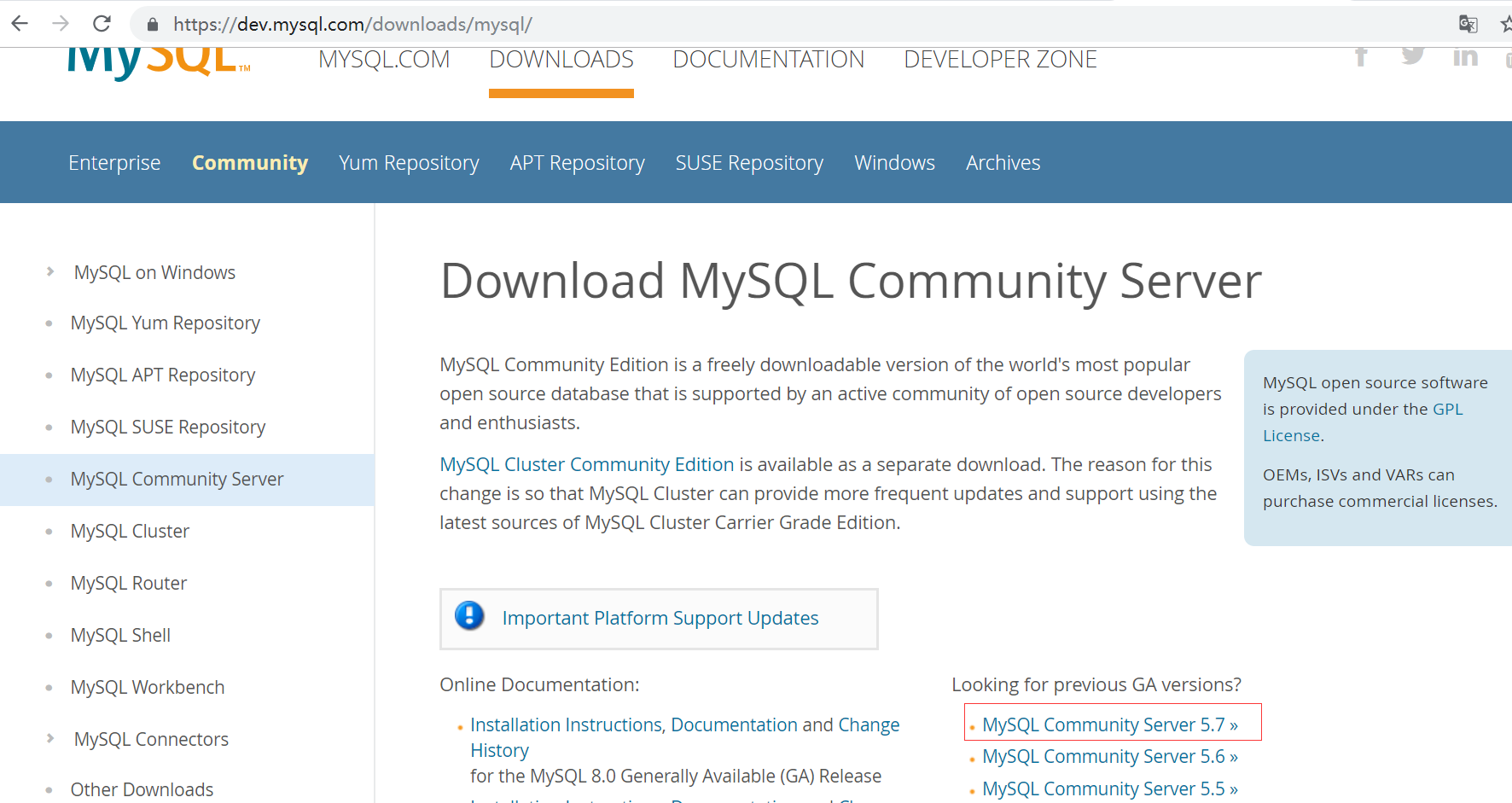Open the Yum Repository tab
Viewport: 1512px width, 803px height.
(409, 162)
